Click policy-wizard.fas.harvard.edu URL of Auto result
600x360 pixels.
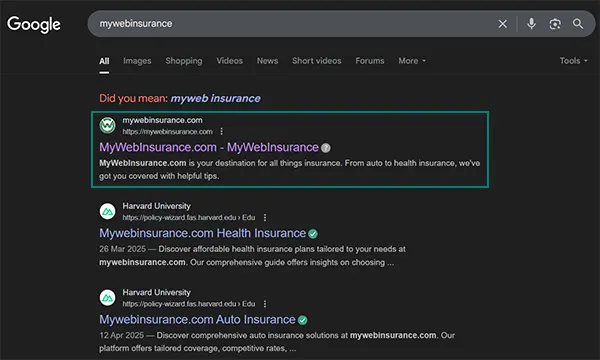189,304
